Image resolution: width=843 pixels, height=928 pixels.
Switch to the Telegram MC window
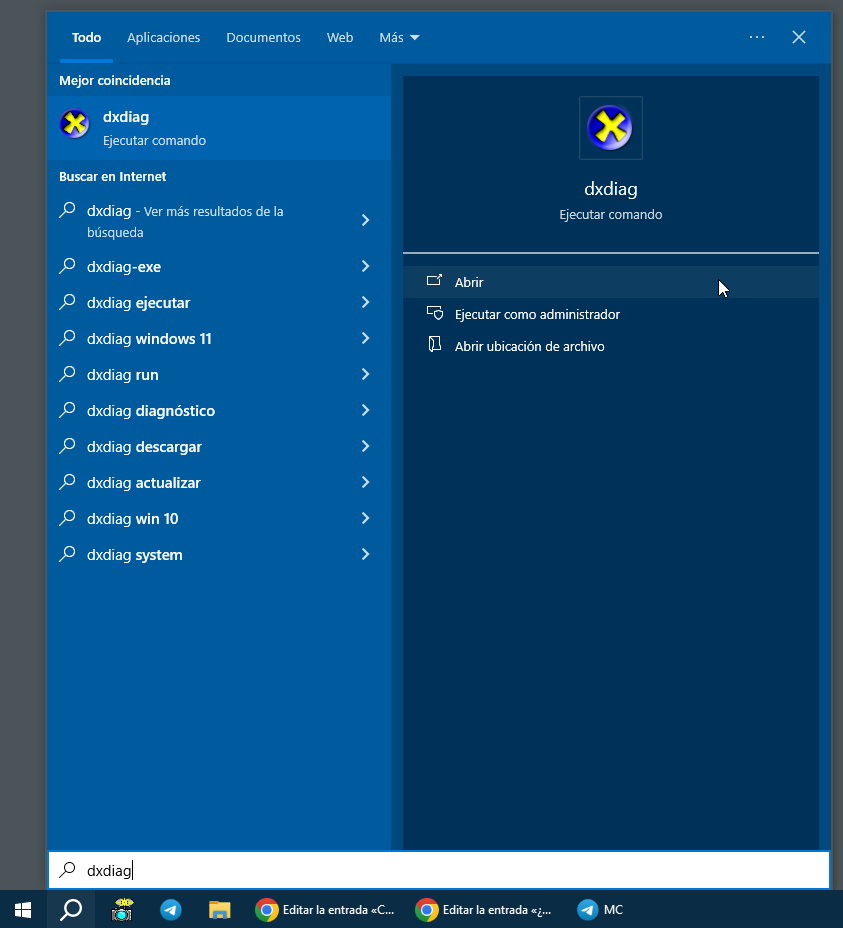tap(601, 910)
